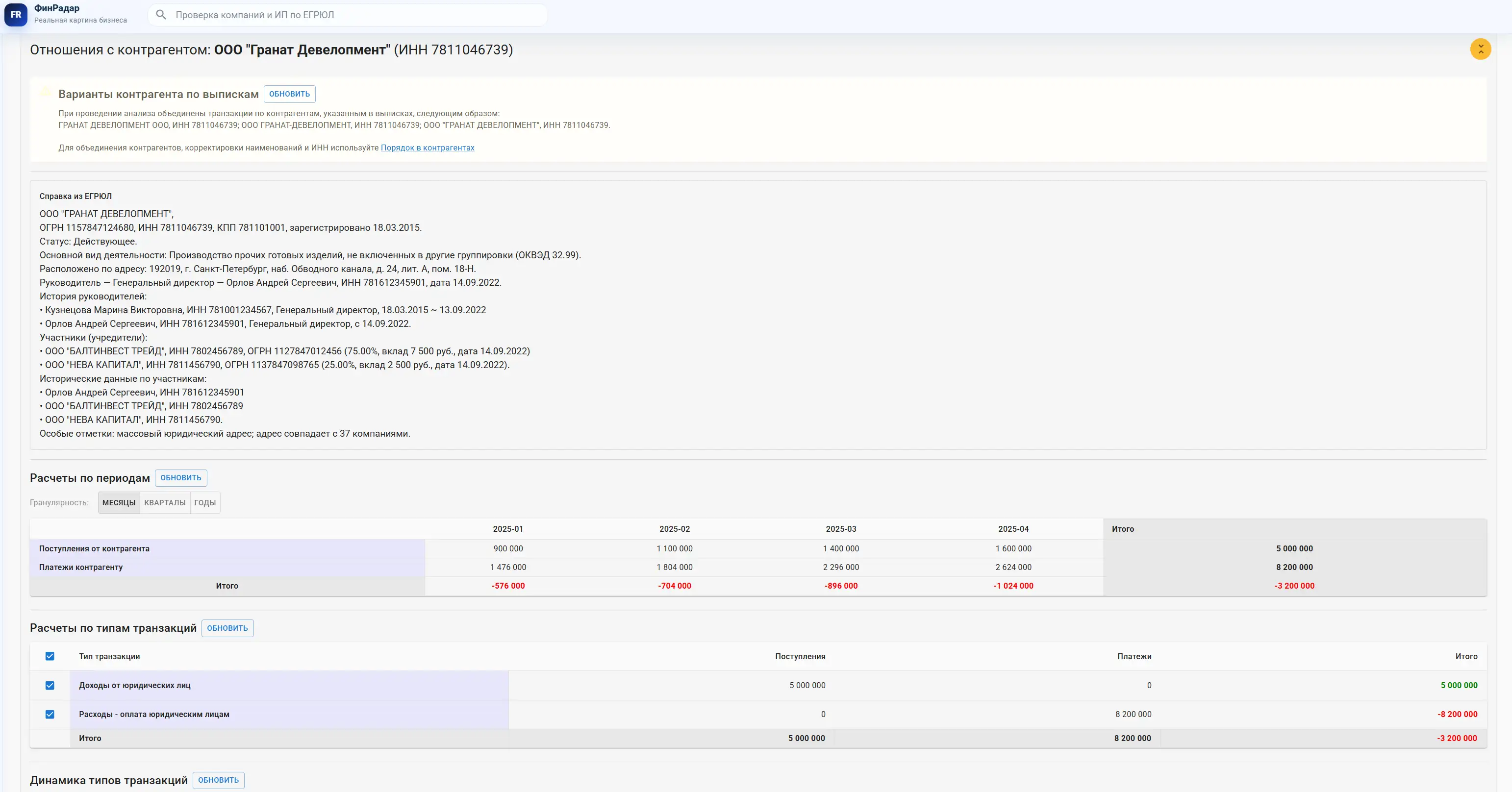Click the magnifier icon in the search bar
The height and width of the screenshot is (792, 1512).
[161, 15]
